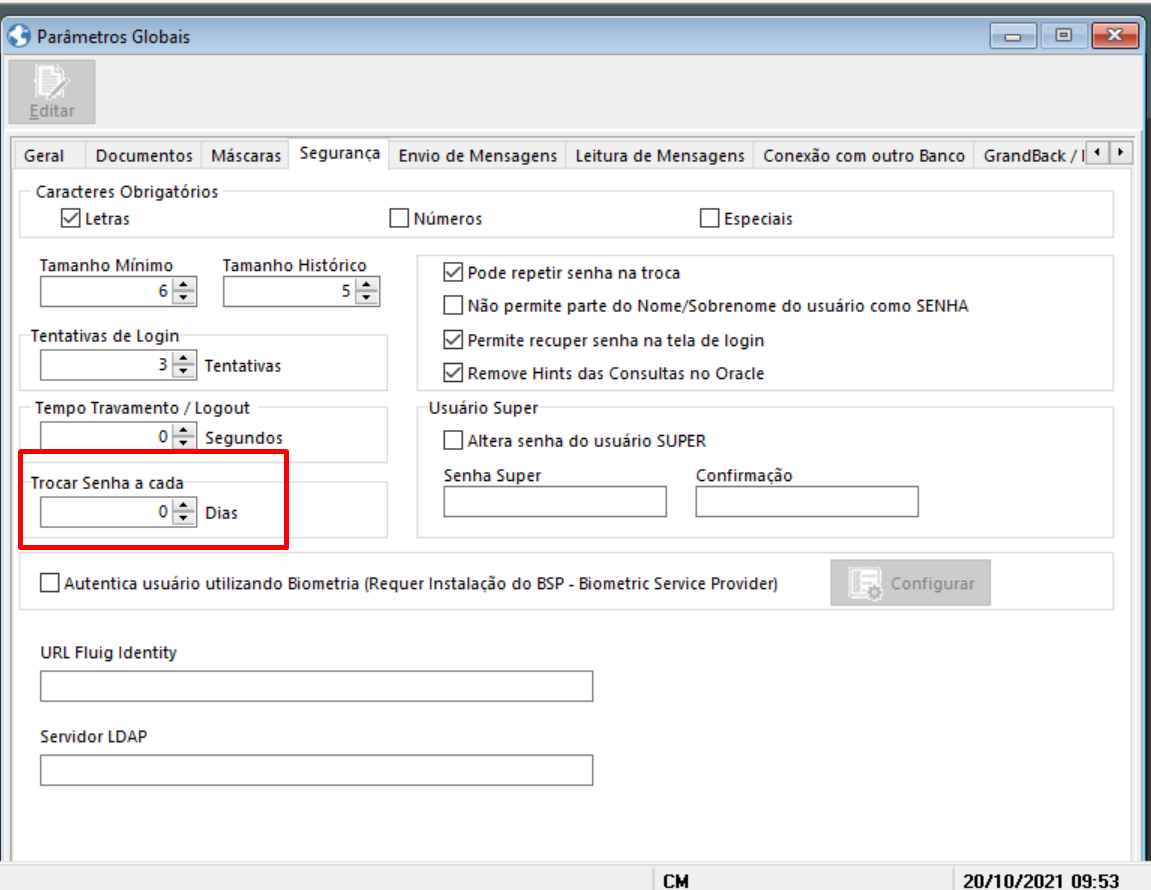1151x890 pixels.
Task: Close the Parâmetros Globais window
Action: click(x=1114, y=35)
